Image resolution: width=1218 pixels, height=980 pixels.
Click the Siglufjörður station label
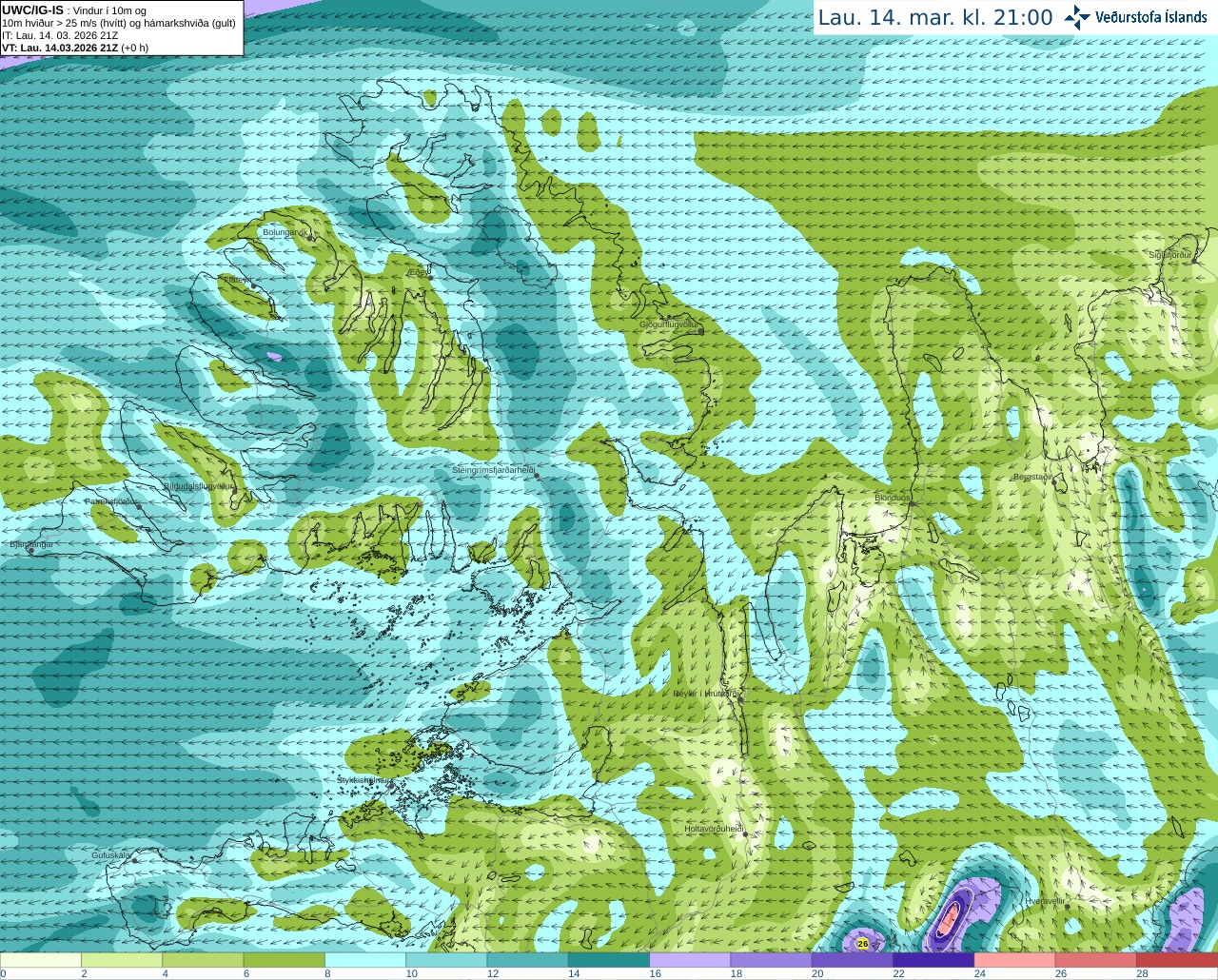pyautogui.click(x=1170, y=255)
